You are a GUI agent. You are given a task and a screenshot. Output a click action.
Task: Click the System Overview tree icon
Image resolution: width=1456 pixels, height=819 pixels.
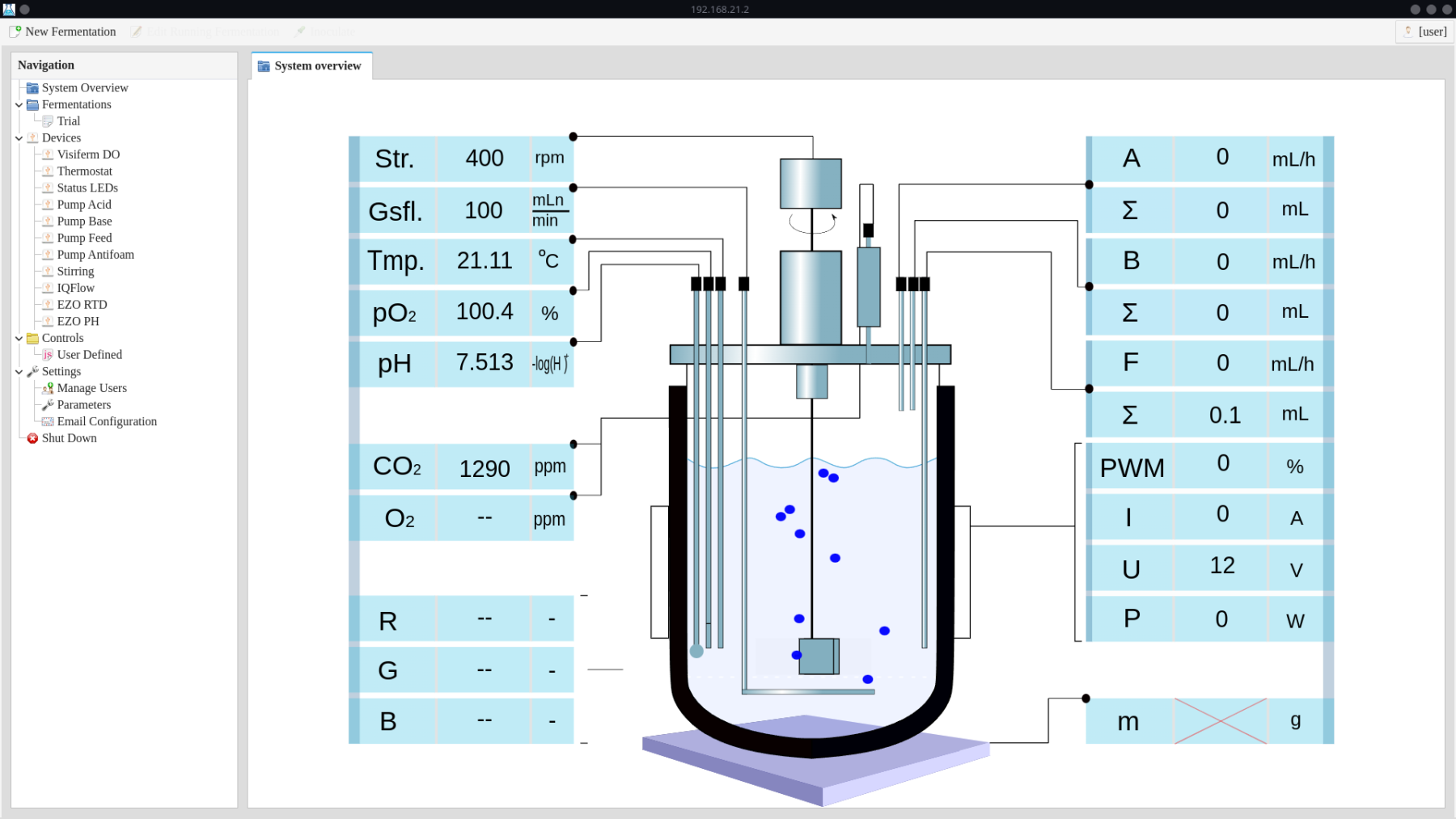pyautogui.click(x=32, y=88)
